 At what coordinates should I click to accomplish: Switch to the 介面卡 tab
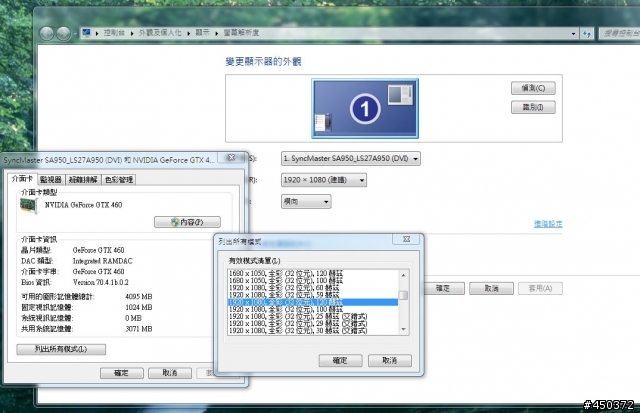click(x=22, y=179)
